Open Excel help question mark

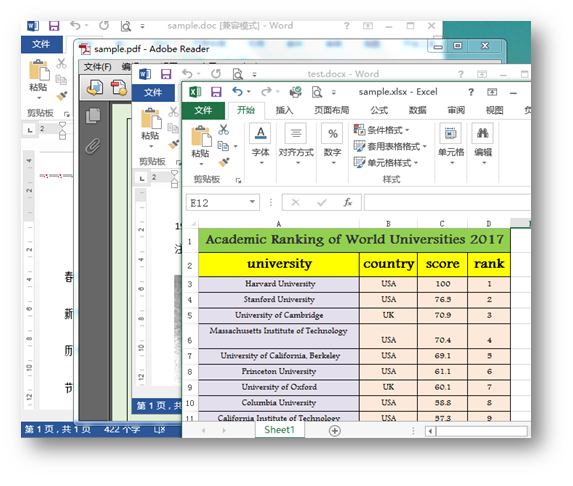pos(471,92)
